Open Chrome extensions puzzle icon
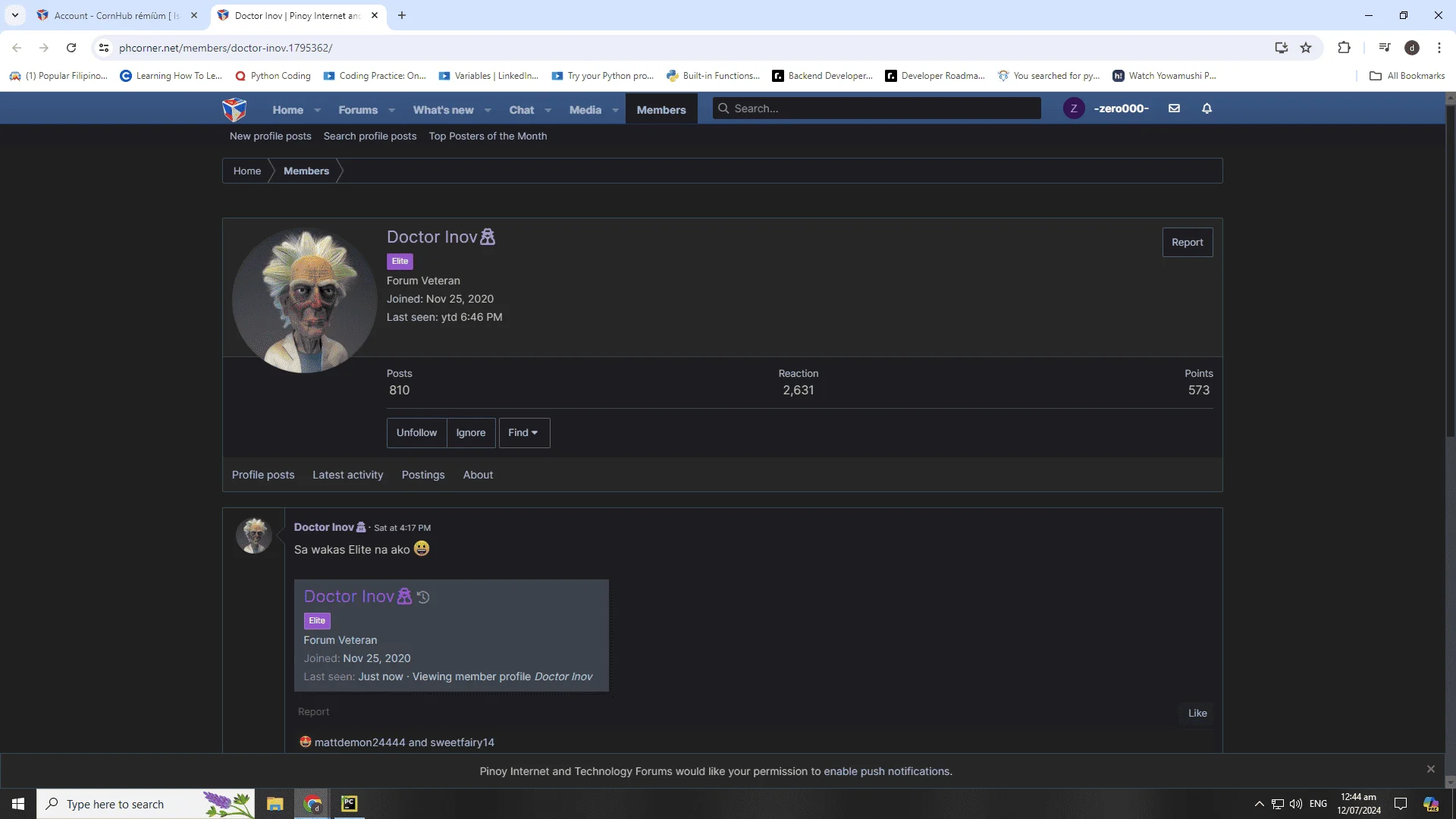 (x=1344, y=48)
